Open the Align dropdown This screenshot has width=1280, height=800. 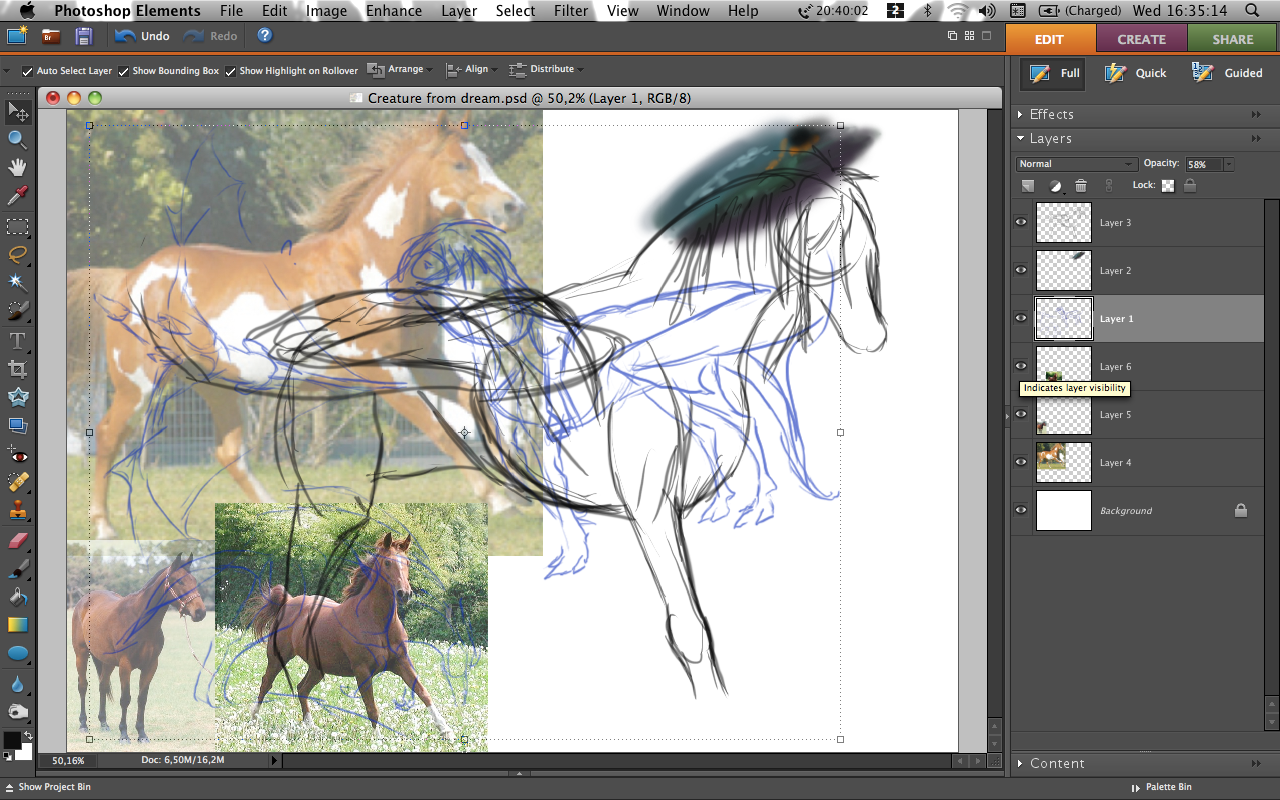tap(471, 70)
